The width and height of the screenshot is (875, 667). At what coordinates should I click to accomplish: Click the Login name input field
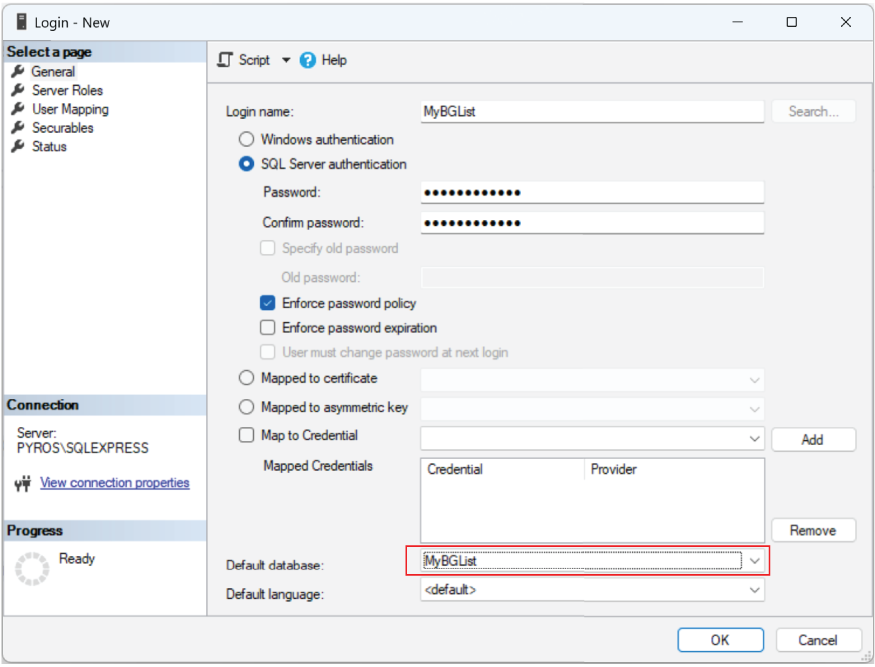592,112
